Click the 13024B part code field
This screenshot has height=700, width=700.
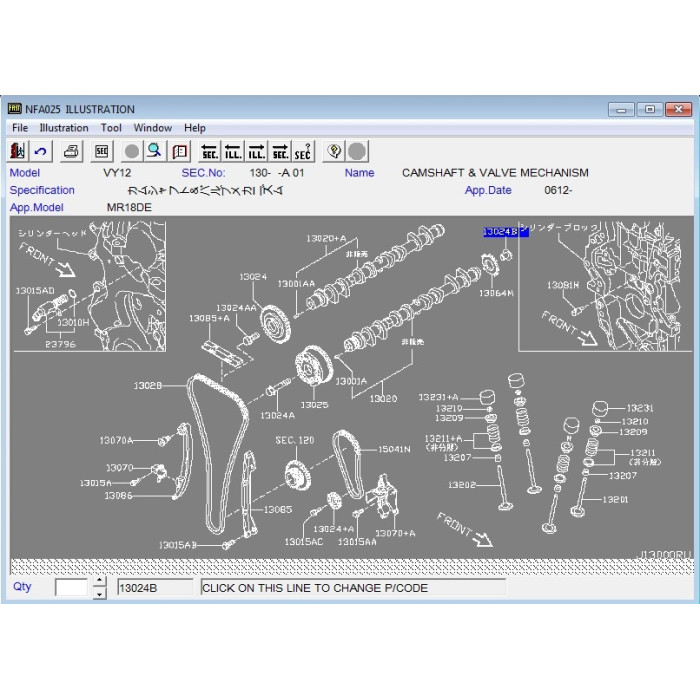click(155, 588)
